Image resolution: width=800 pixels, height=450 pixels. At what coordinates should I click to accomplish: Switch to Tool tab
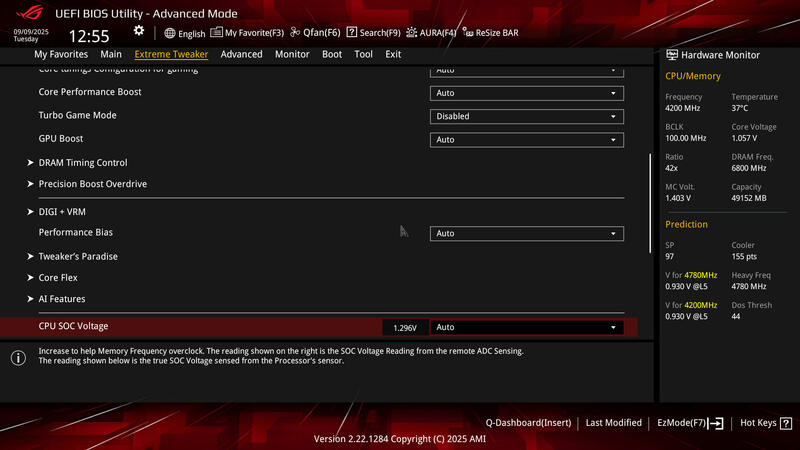(363, 54)
